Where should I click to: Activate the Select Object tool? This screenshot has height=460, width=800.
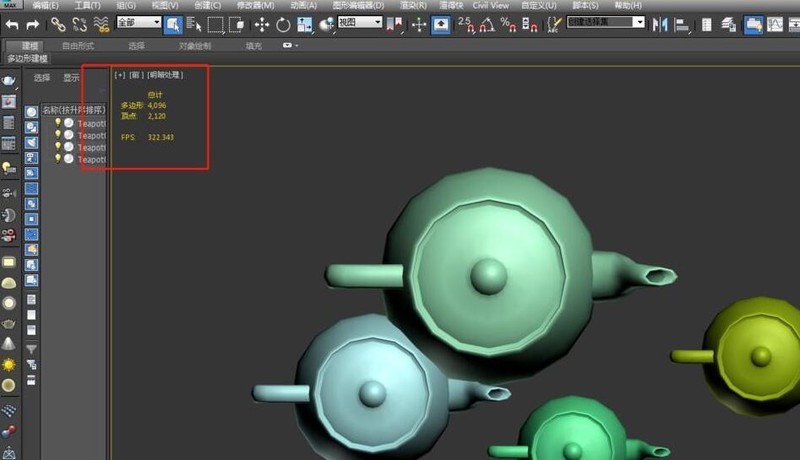coord(173,23)
